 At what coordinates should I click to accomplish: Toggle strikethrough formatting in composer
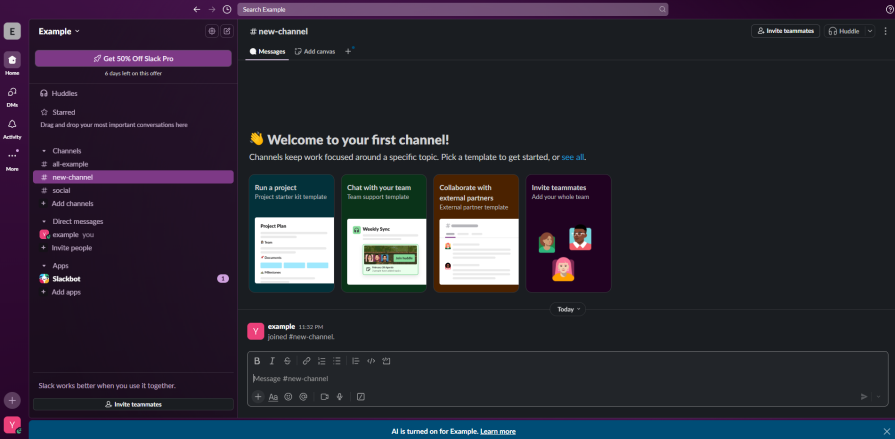287,361
